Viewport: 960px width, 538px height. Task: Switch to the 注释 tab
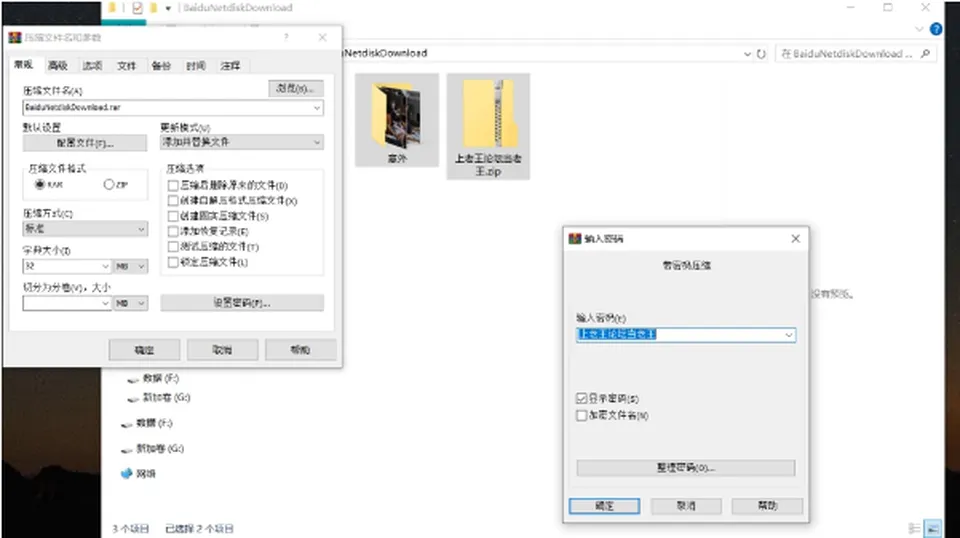pyautogui.click(x=230, y=65)
